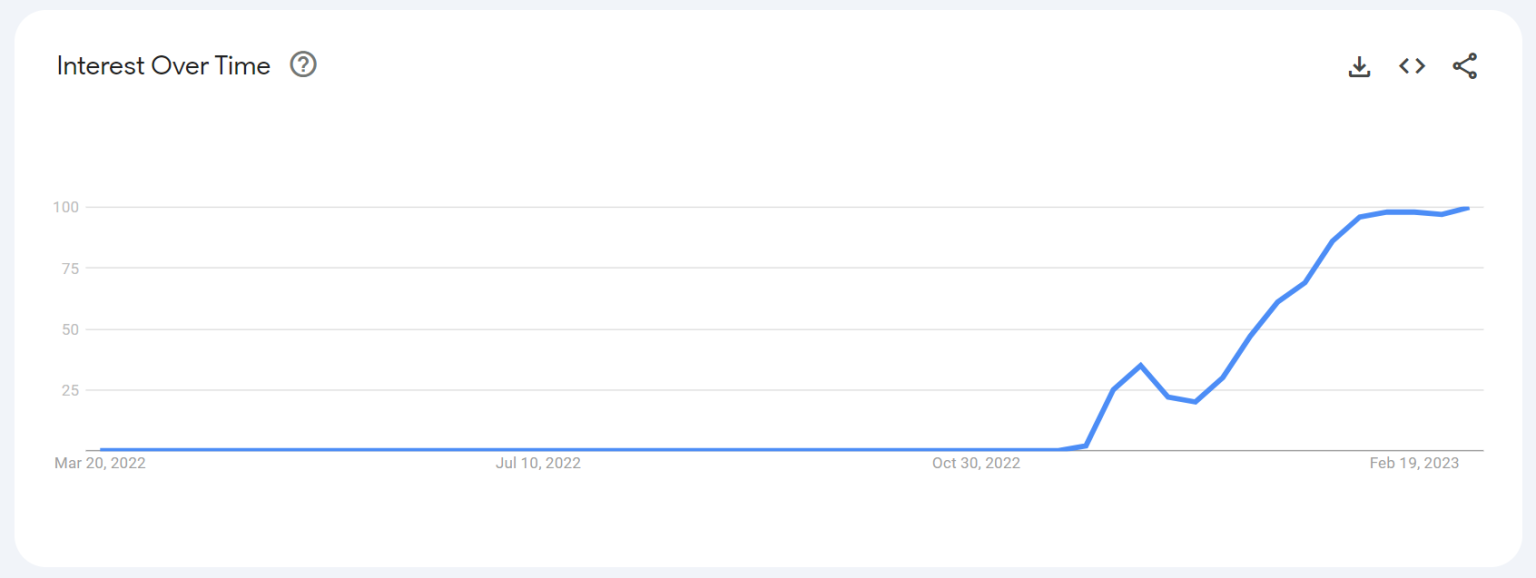The height and width of the screenshot is (578, 1536).
Task: Click the dip after the first peak
Action: coord(1195,401)
